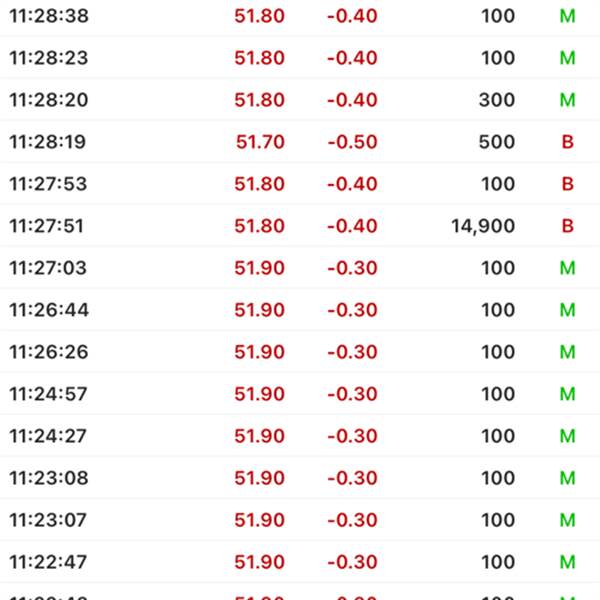
Task: Select the -0.30 change at 11:23:07
Action: 351,520
